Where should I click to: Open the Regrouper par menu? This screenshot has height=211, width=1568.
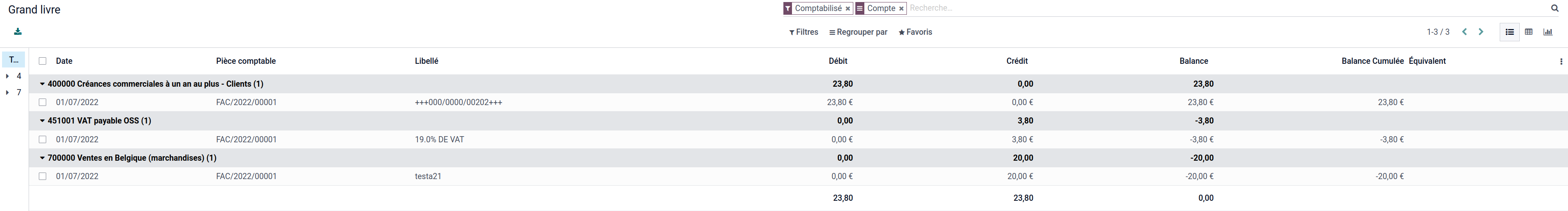[x=858, y=32]
